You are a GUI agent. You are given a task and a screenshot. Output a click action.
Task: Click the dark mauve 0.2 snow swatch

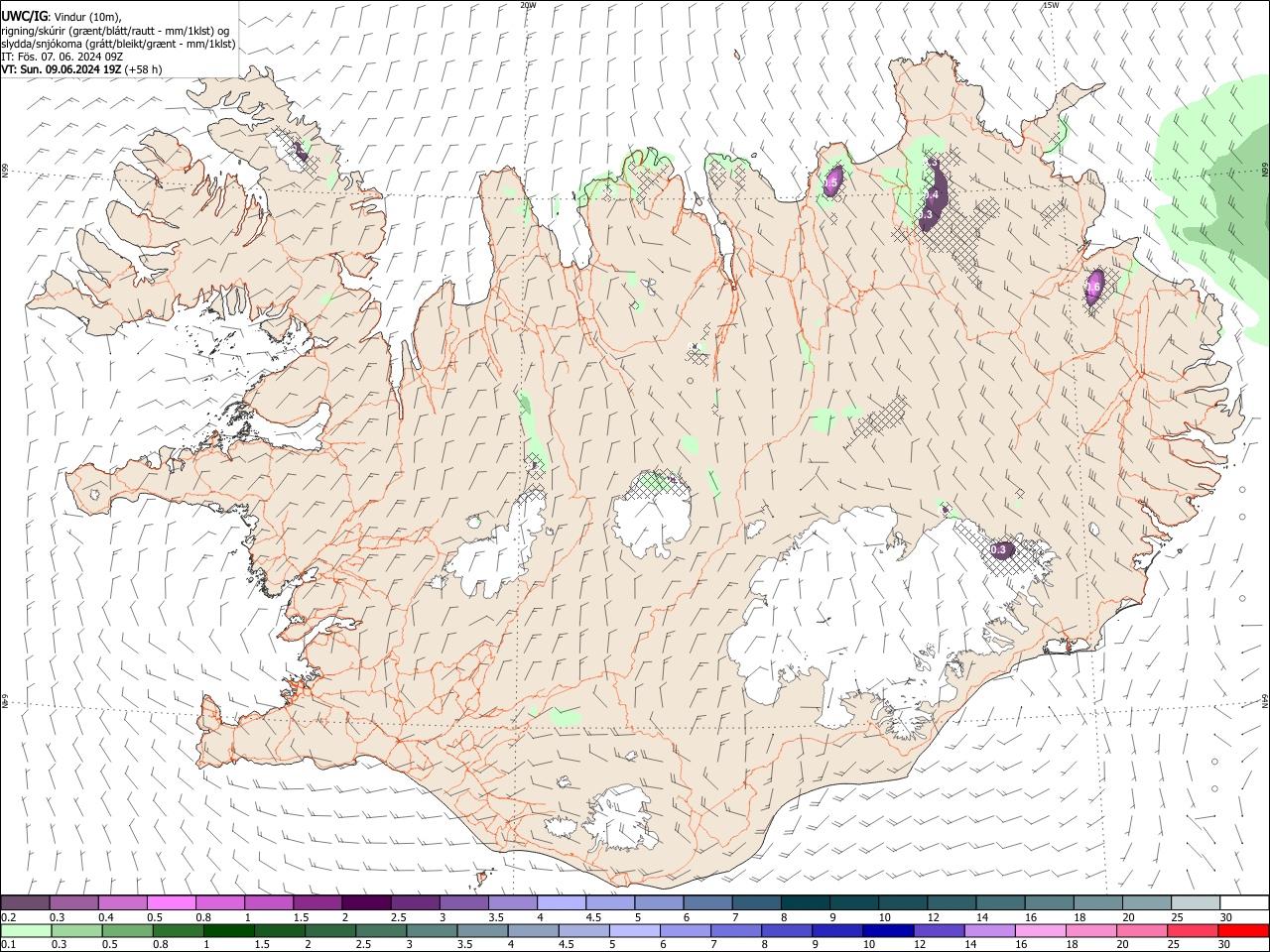tap(25, 903)
